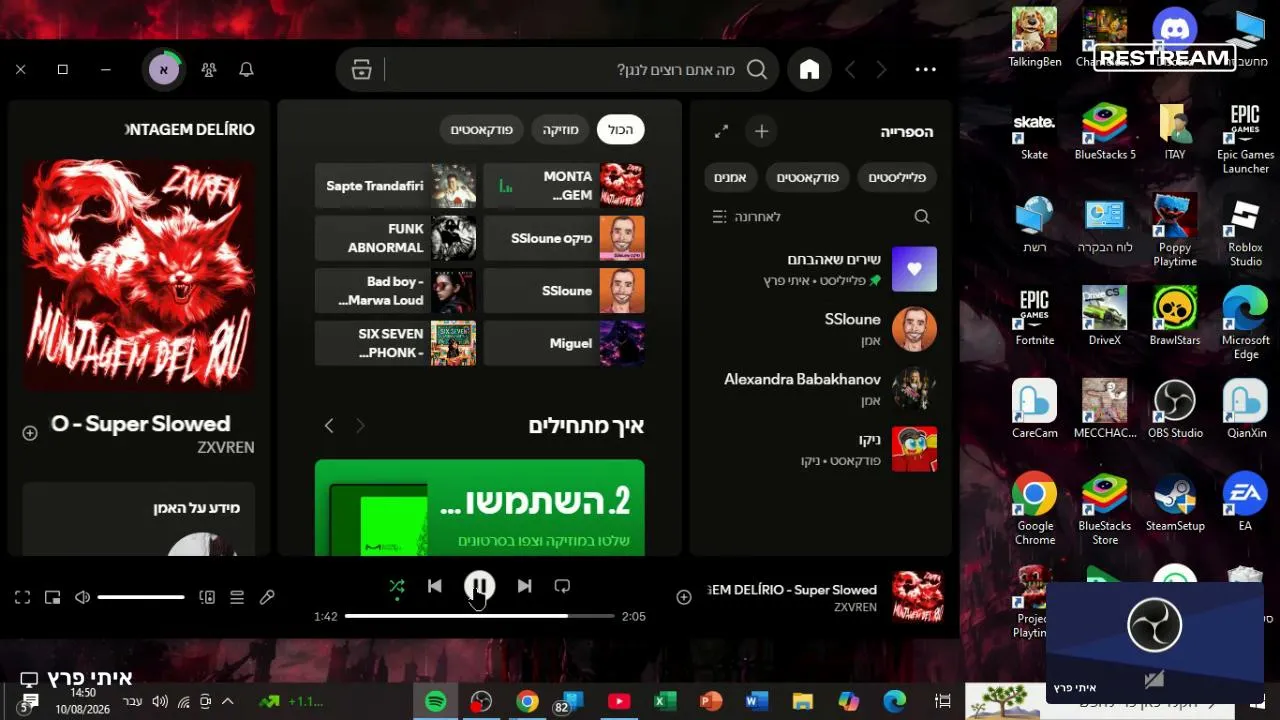The height and width of the screenshot is (720, 1280).
Task: Switch to the מוזיקה tab
Action: click(561, 130)
